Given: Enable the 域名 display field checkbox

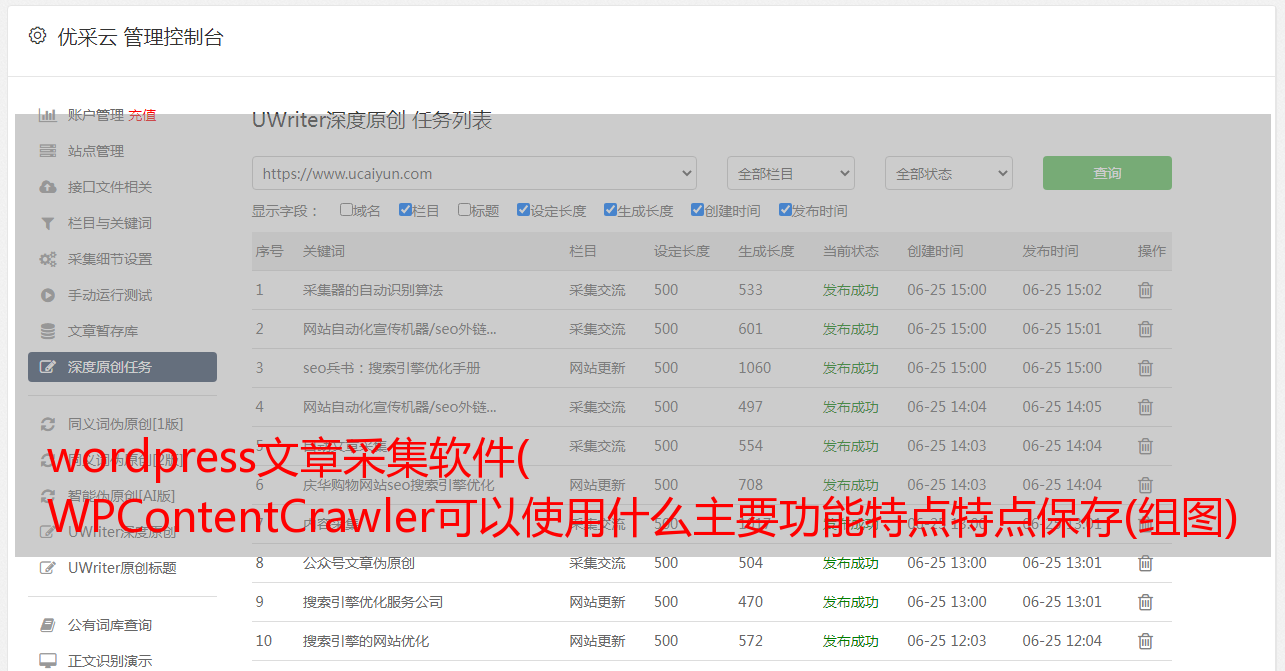Looking at the screenshot, I should [346, 210].
